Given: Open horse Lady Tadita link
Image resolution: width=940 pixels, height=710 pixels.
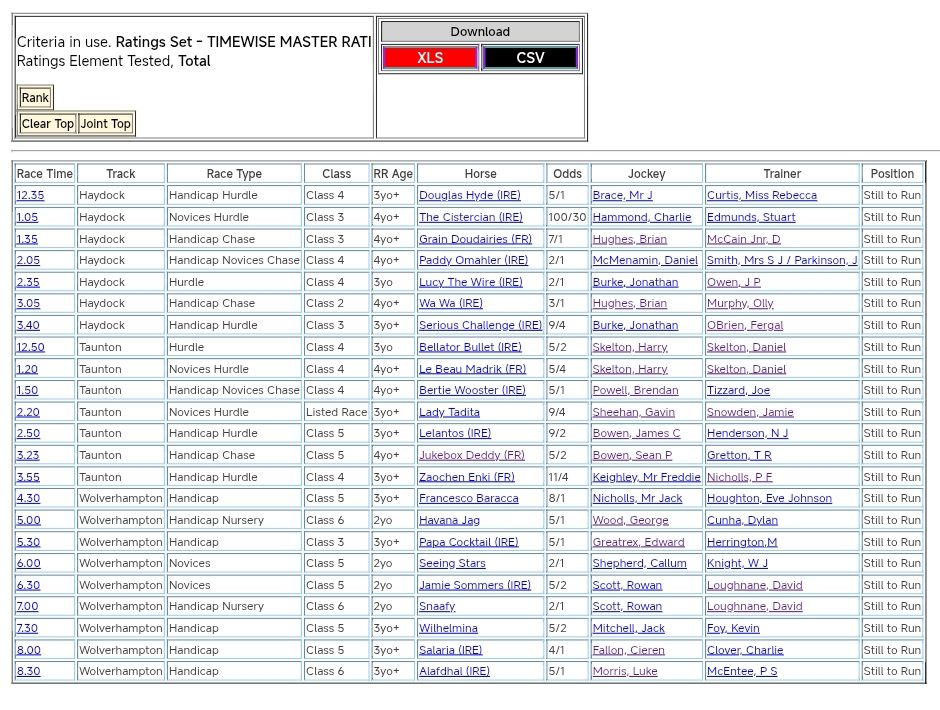Looking at the screenshot, I should tap(449, 412).
